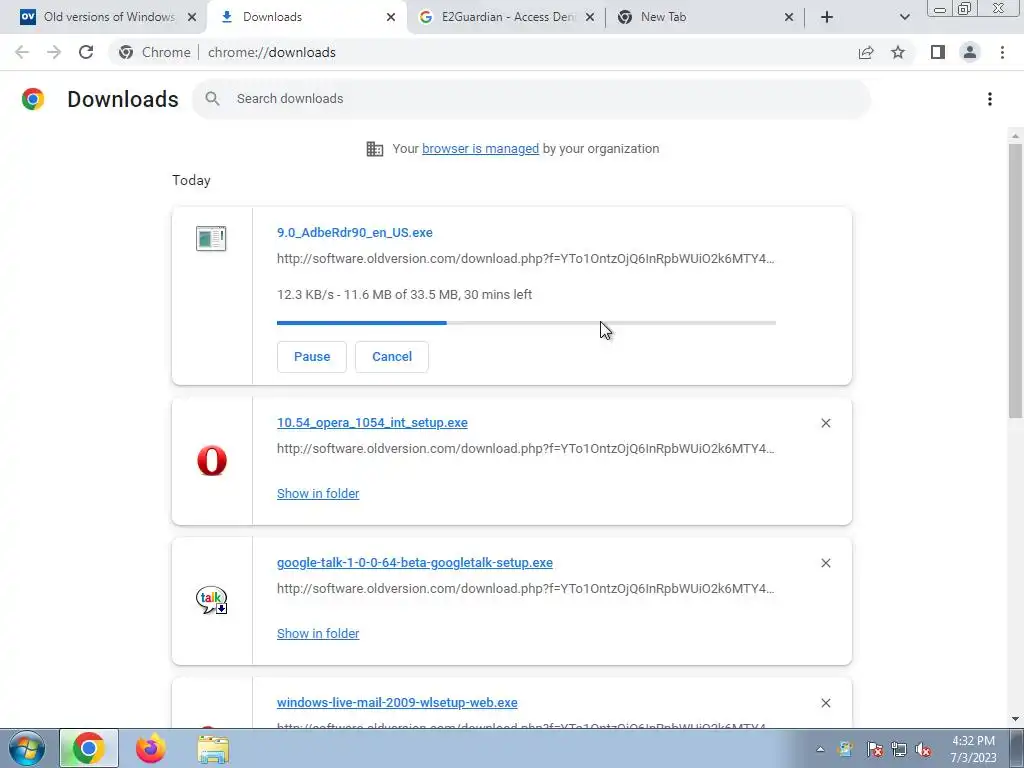Image resolution: width=1024 pixels, height=768 pixels.
Task: Close the Old versions of Windows tab
Action: pos(192,17)
